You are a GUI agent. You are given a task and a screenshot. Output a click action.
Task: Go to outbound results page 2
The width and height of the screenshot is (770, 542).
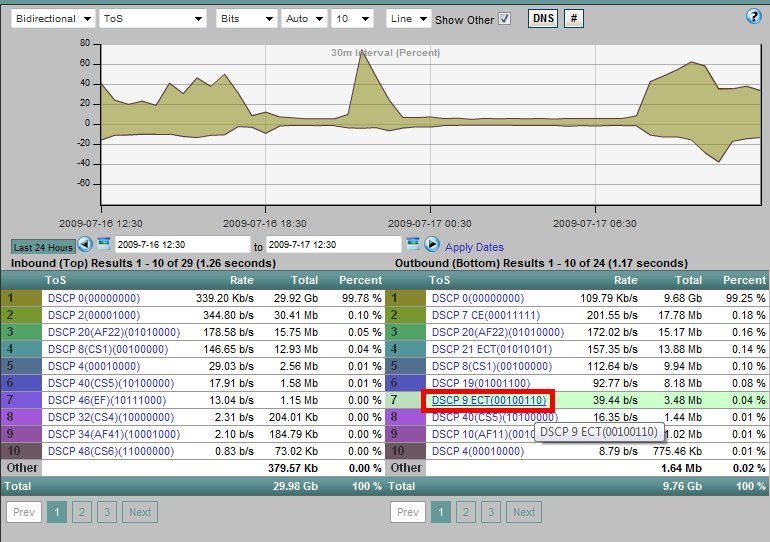click(466, 512)
